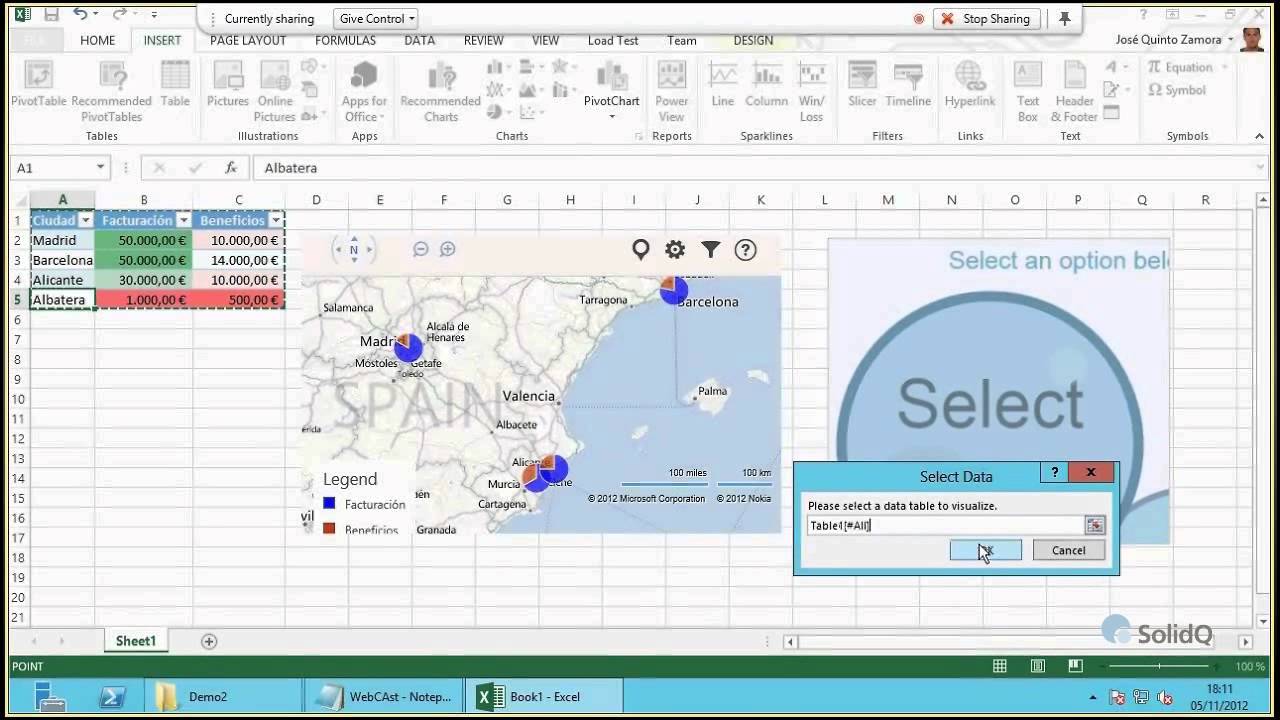Screen dimensions: 1280x720
Task: Open map settings gear icon
Action: [x=675, y=250]
